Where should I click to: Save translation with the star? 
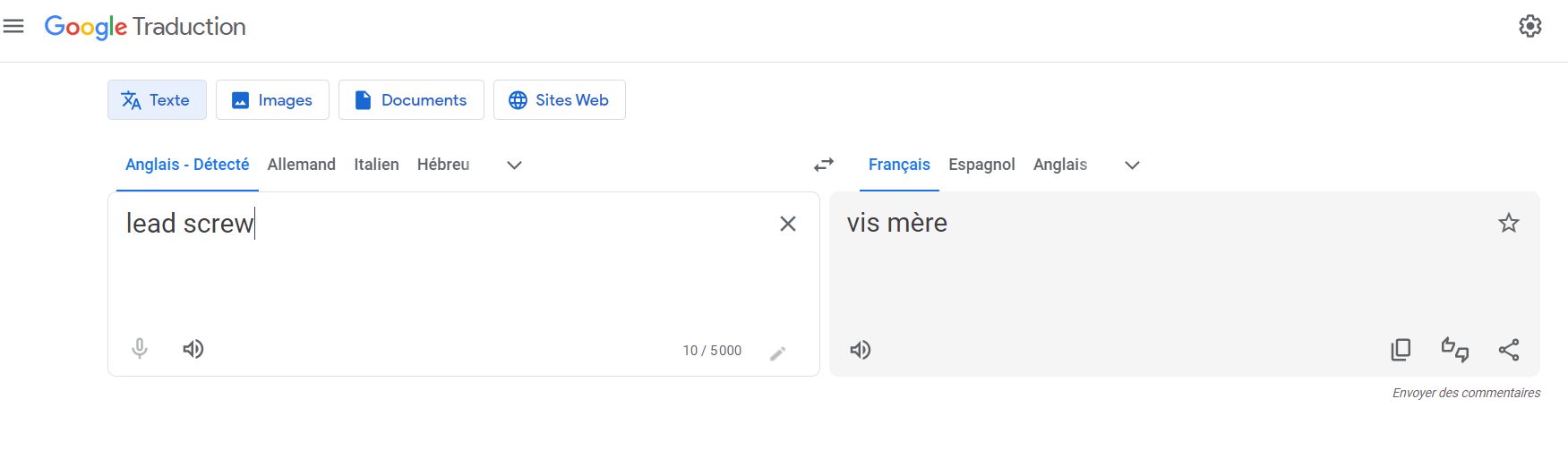1508,224
